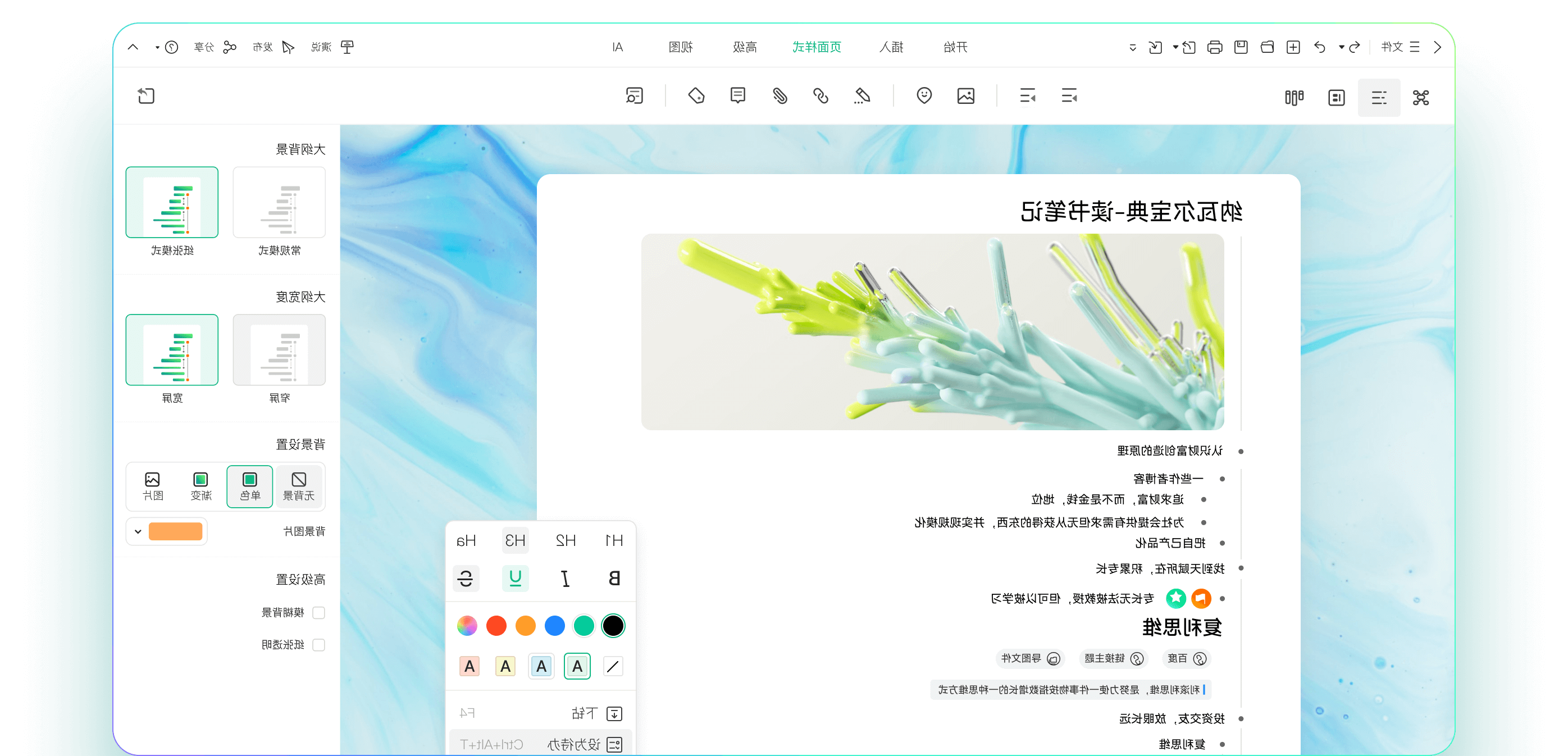Click the export file icon
The width and height of the screenshot is (1568, 756).
[1189, 47]
